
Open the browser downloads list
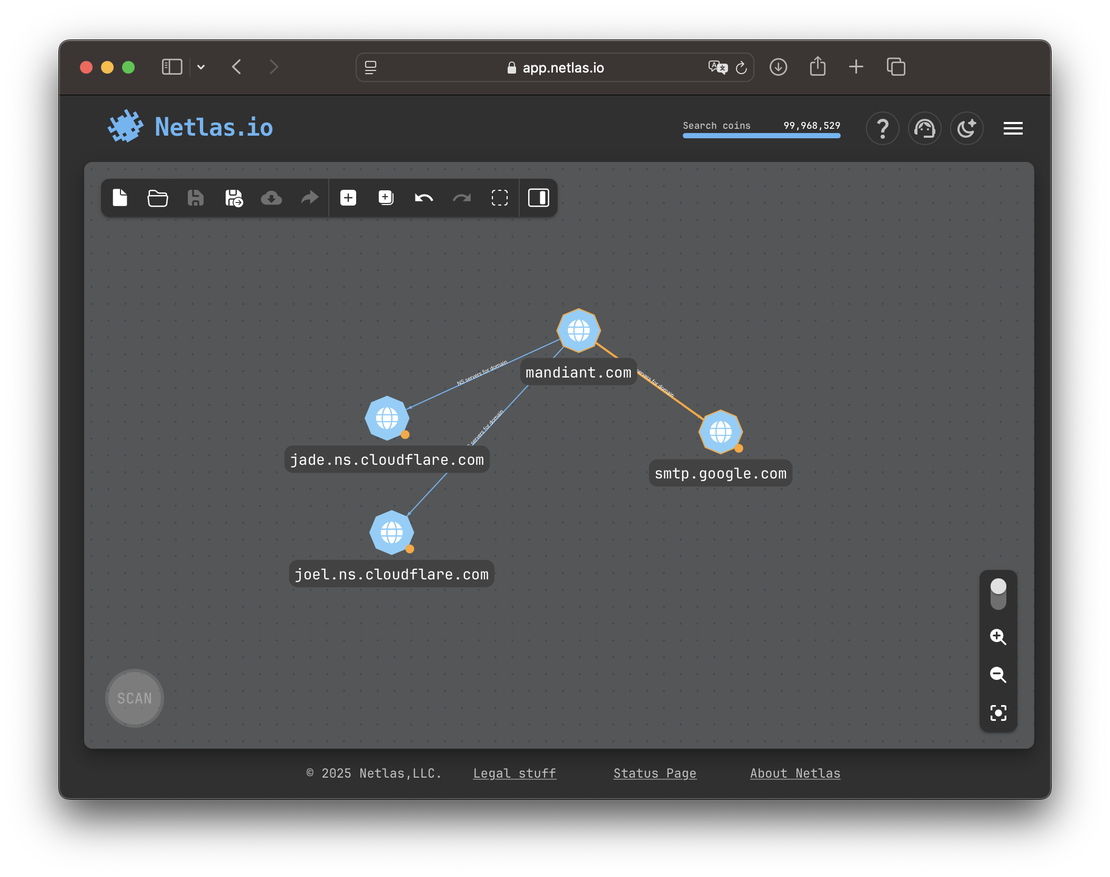(x=778, y=66)
